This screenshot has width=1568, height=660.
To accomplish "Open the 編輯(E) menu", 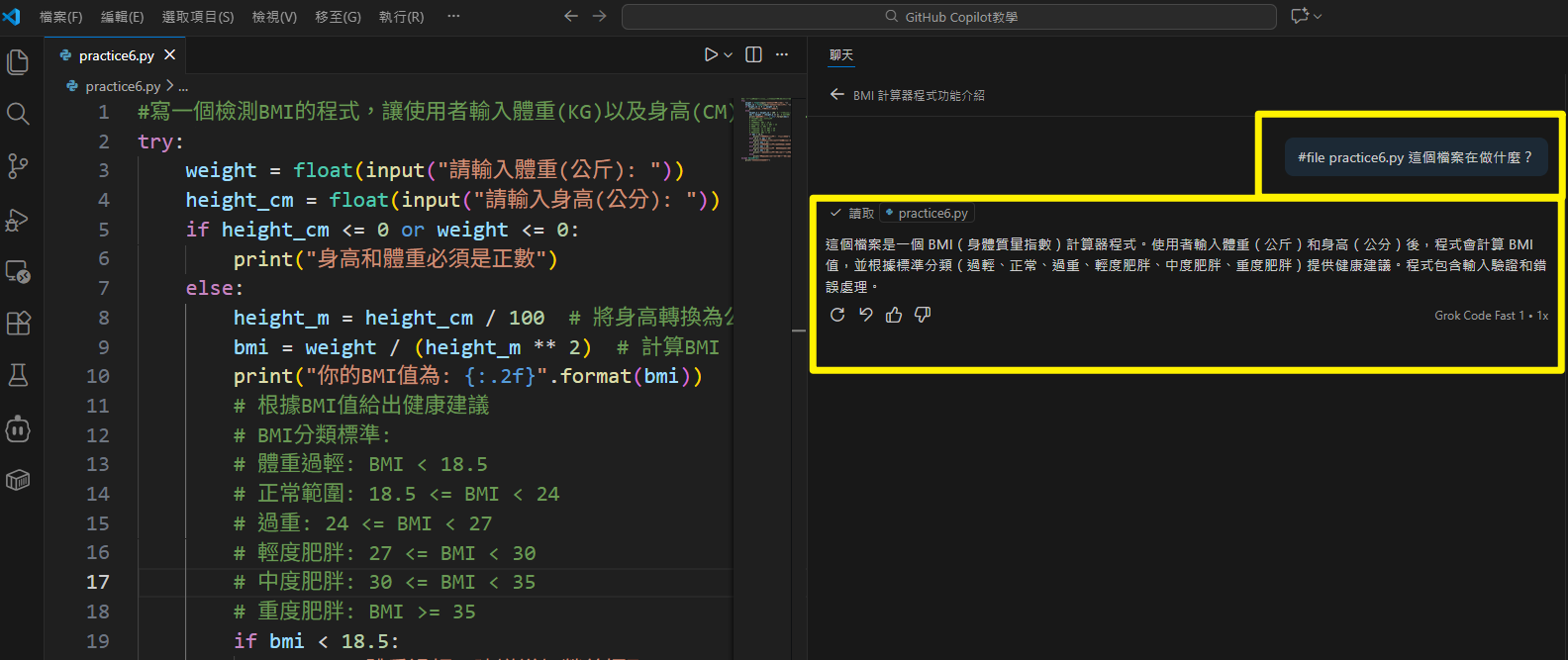I will (x=123, y=17).
